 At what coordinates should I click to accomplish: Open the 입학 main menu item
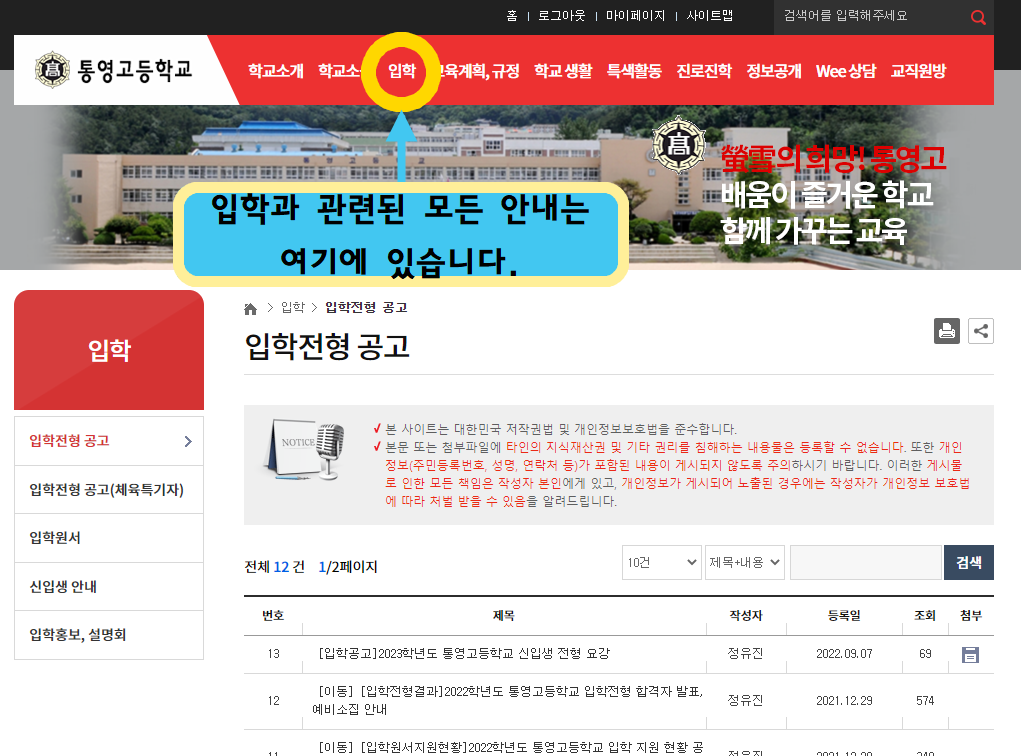coord(401,71)
